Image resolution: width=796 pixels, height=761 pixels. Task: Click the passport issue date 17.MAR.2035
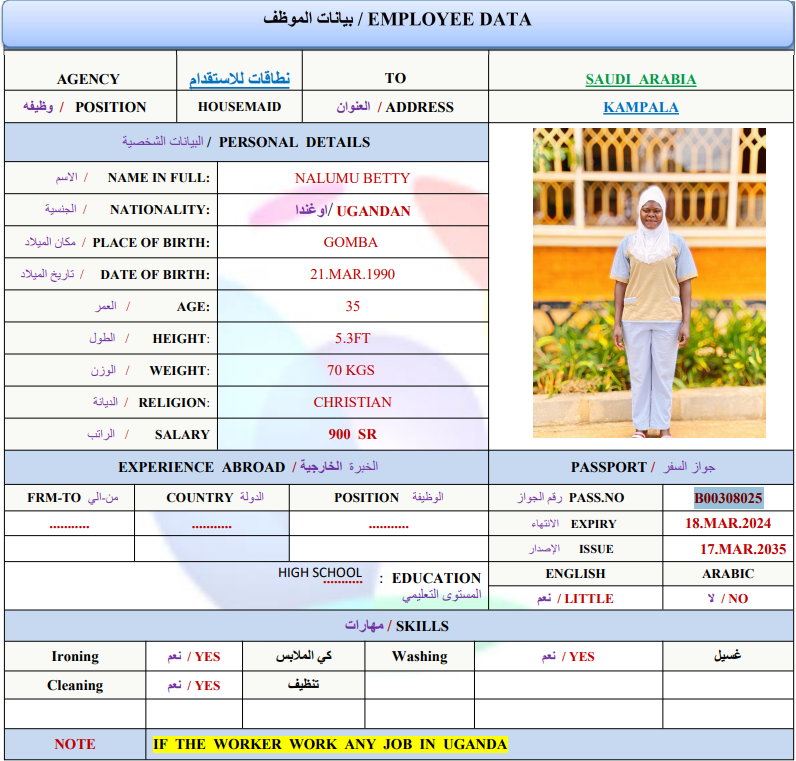click(742, 549)
